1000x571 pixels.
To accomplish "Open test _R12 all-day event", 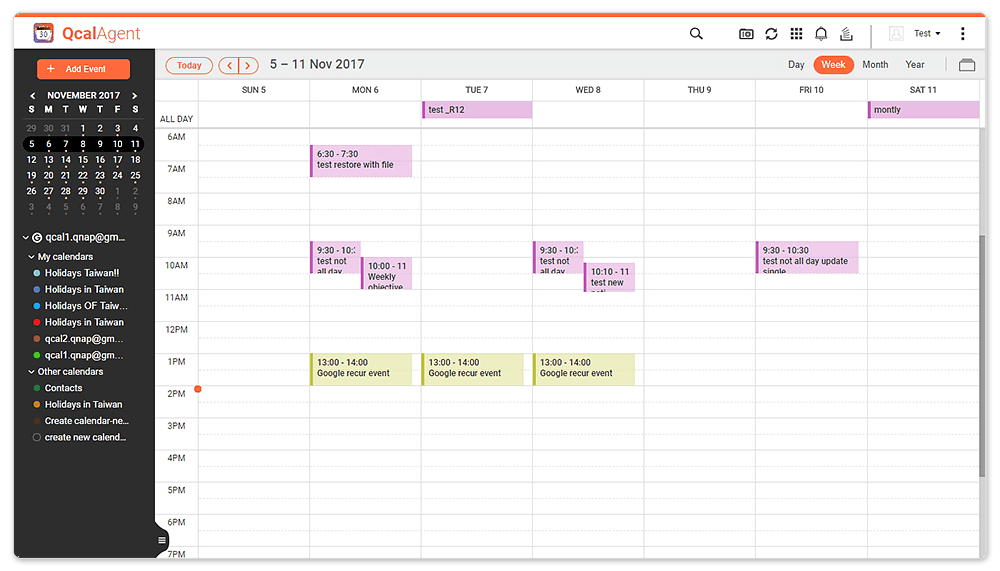I will 477,110.
